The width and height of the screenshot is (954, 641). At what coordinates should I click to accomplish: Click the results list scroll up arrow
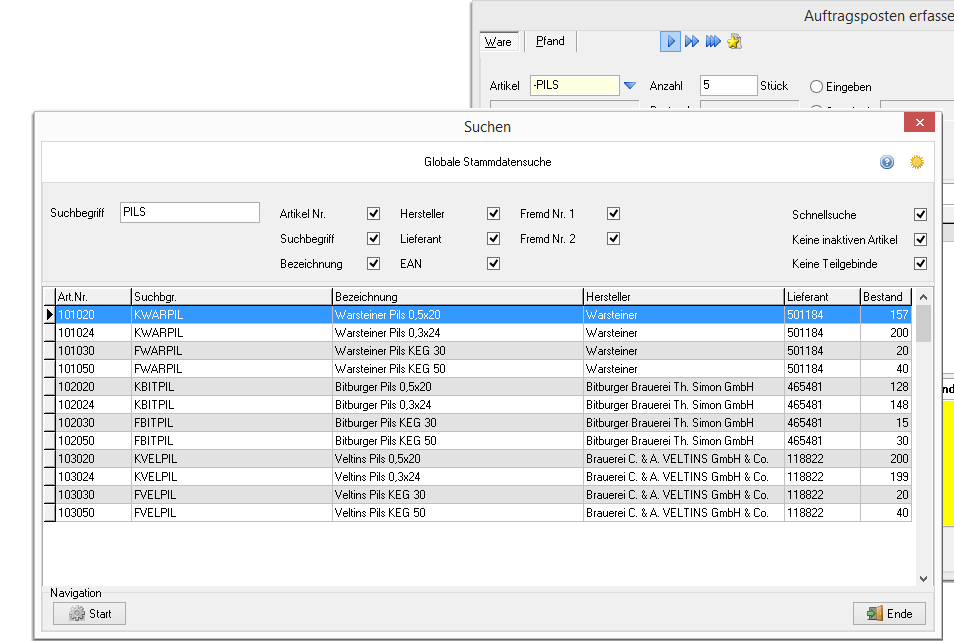coord(923,297)
